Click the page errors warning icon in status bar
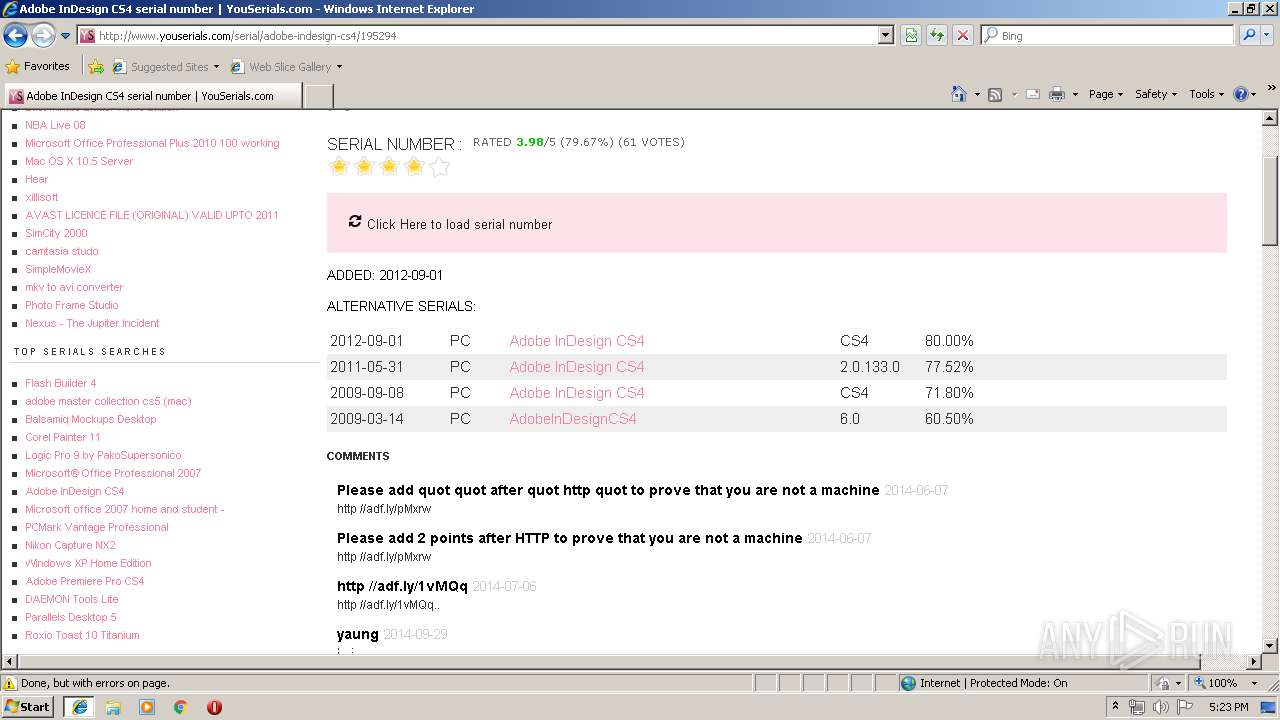The height and width of the screenshot is (720, 1280). tap(10, 683)
